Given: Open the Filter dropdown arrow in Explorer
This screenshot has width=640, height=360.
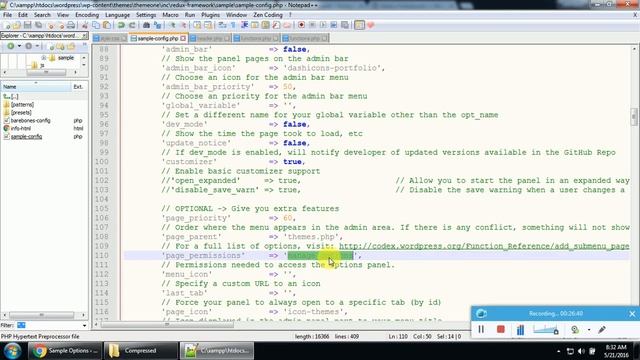Looking at the screenshot, I should [84, 325].
